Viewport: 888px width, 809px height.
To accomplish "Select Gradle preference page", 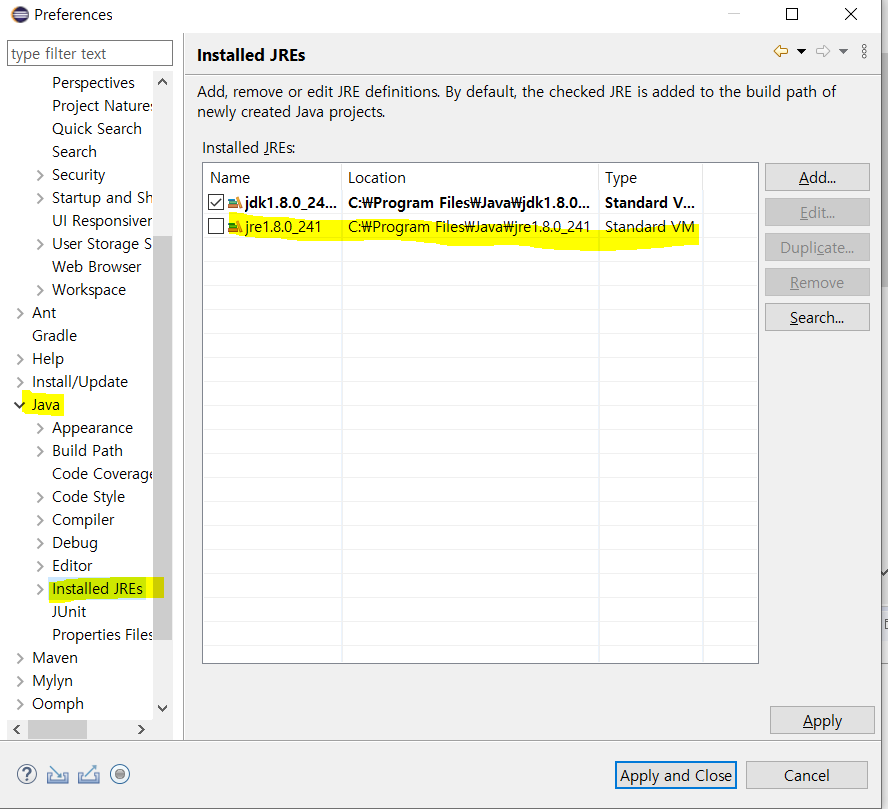I will tap(54, 336).
